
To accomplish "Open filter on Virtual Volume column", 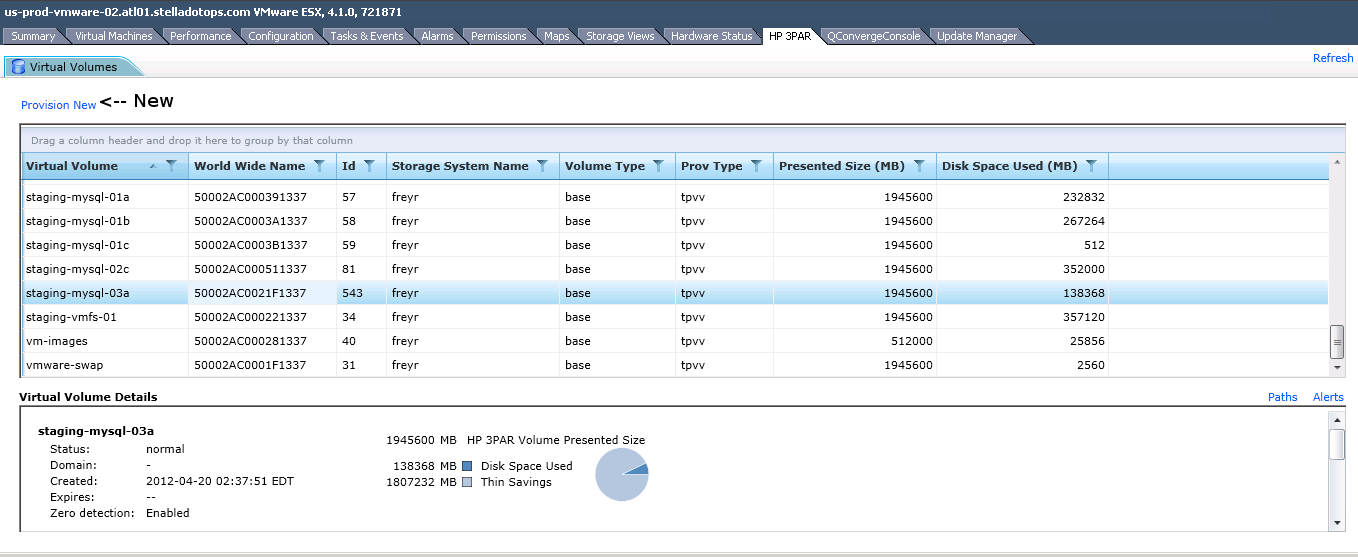I will [x=171, y=166].
